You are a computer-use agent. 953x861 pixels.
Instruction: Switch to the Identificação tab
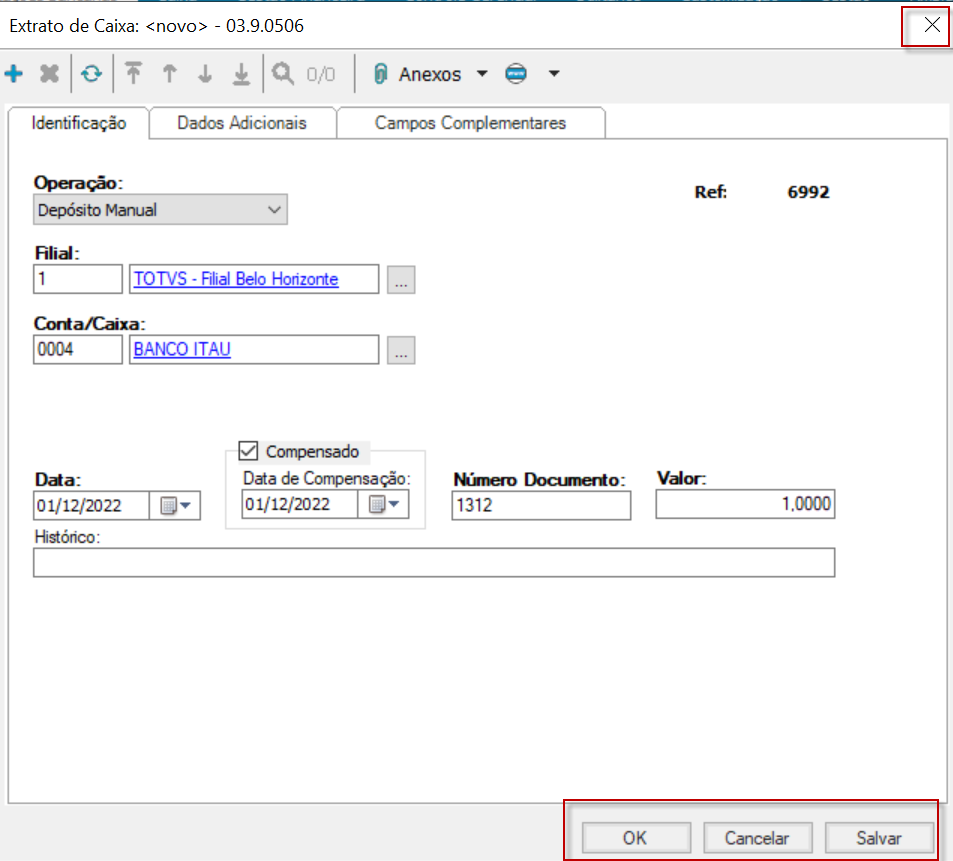(78, 123)
